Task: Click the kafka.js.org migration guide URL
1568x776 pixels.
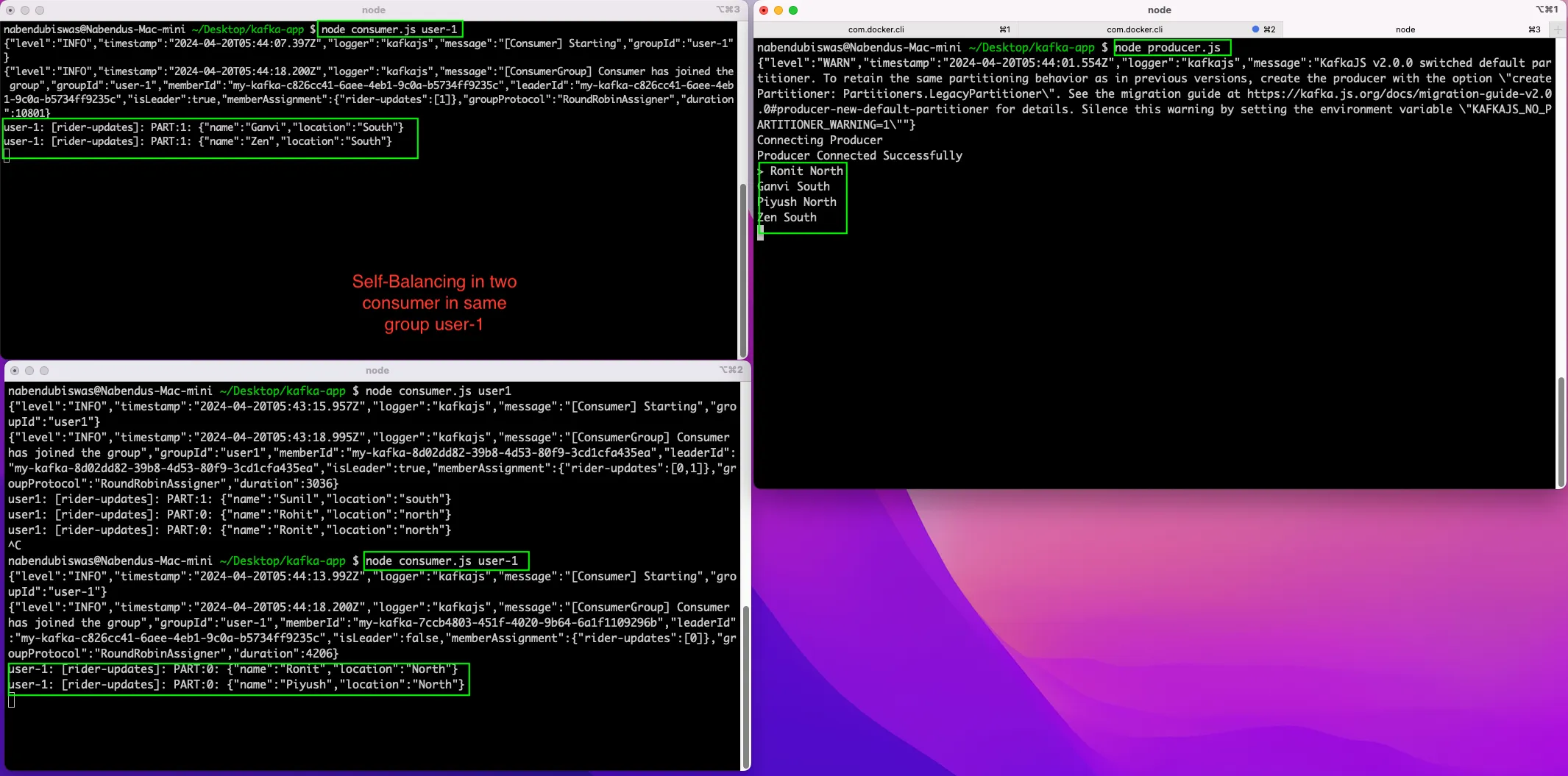Action: point(1400,94)
